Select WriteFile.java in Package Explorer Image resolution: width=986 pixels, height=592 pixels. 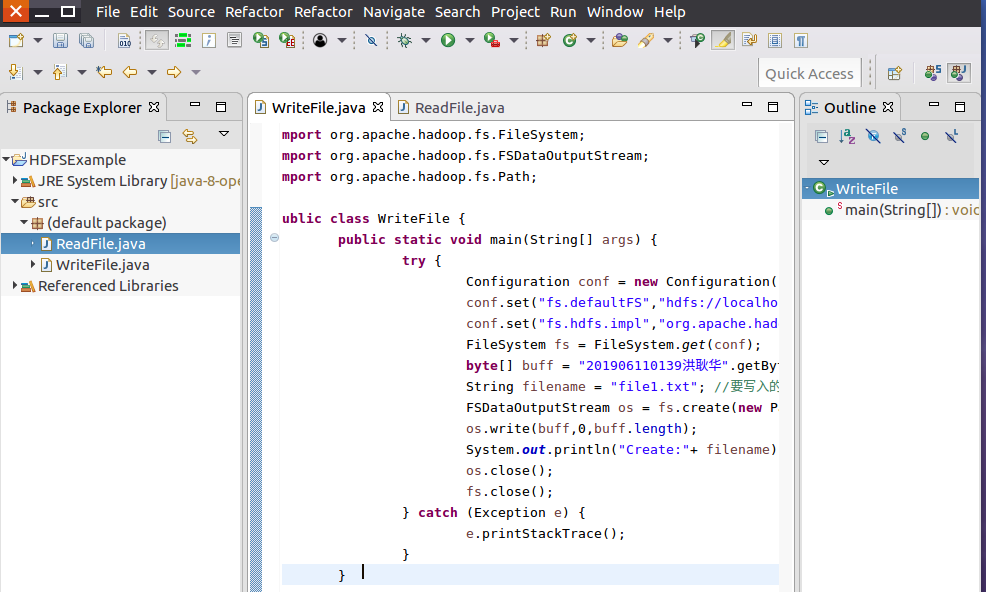102,265
